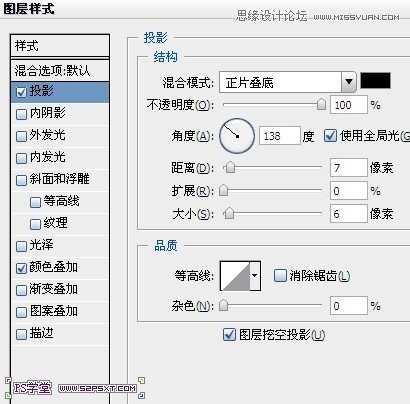Enable the 渐变叠加 checkbox
This screenshot has height=404, width=410.
[21, 290]
